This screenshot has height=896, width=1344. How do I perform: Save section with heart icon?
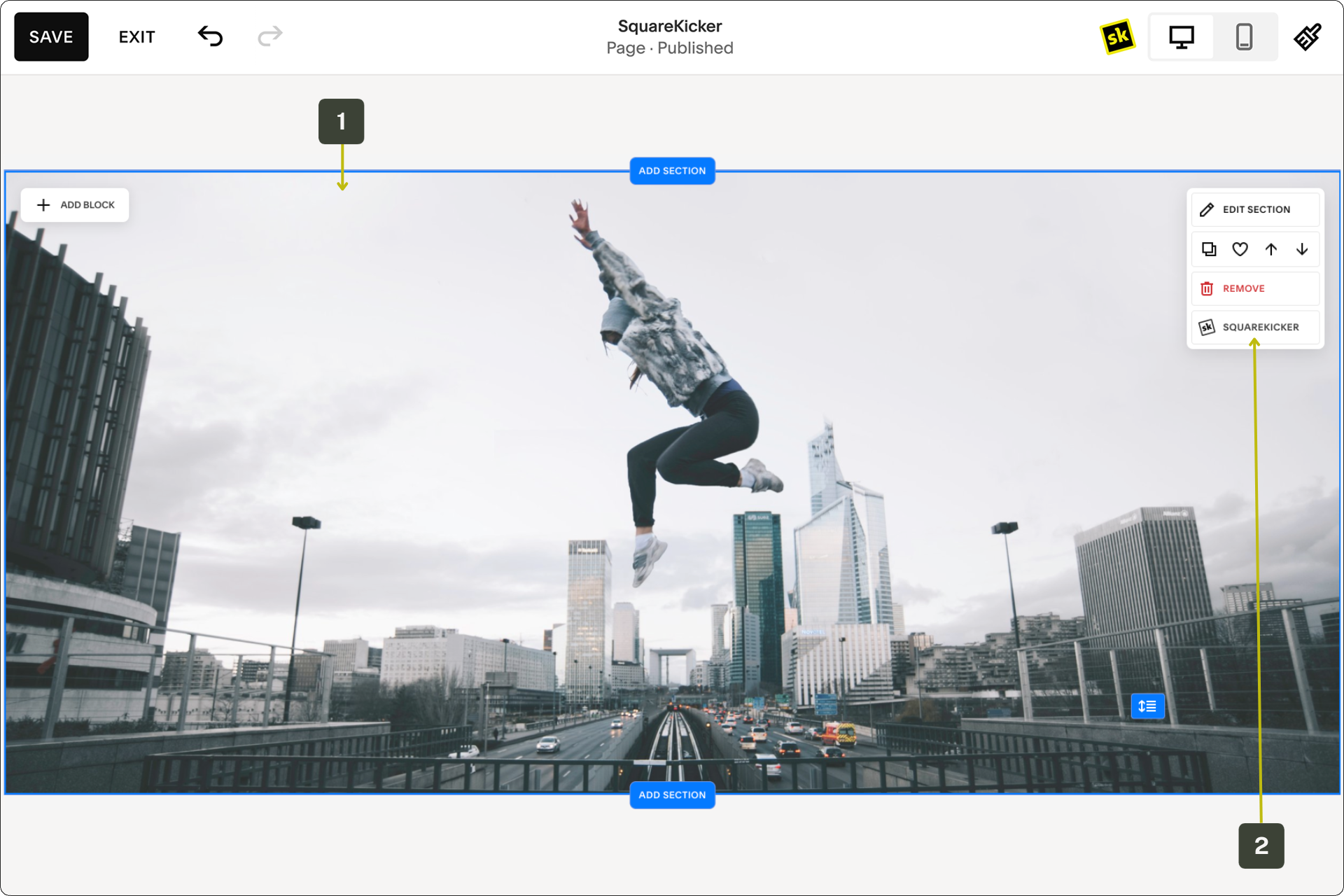pyautogui.click(x=1240, y=249)
